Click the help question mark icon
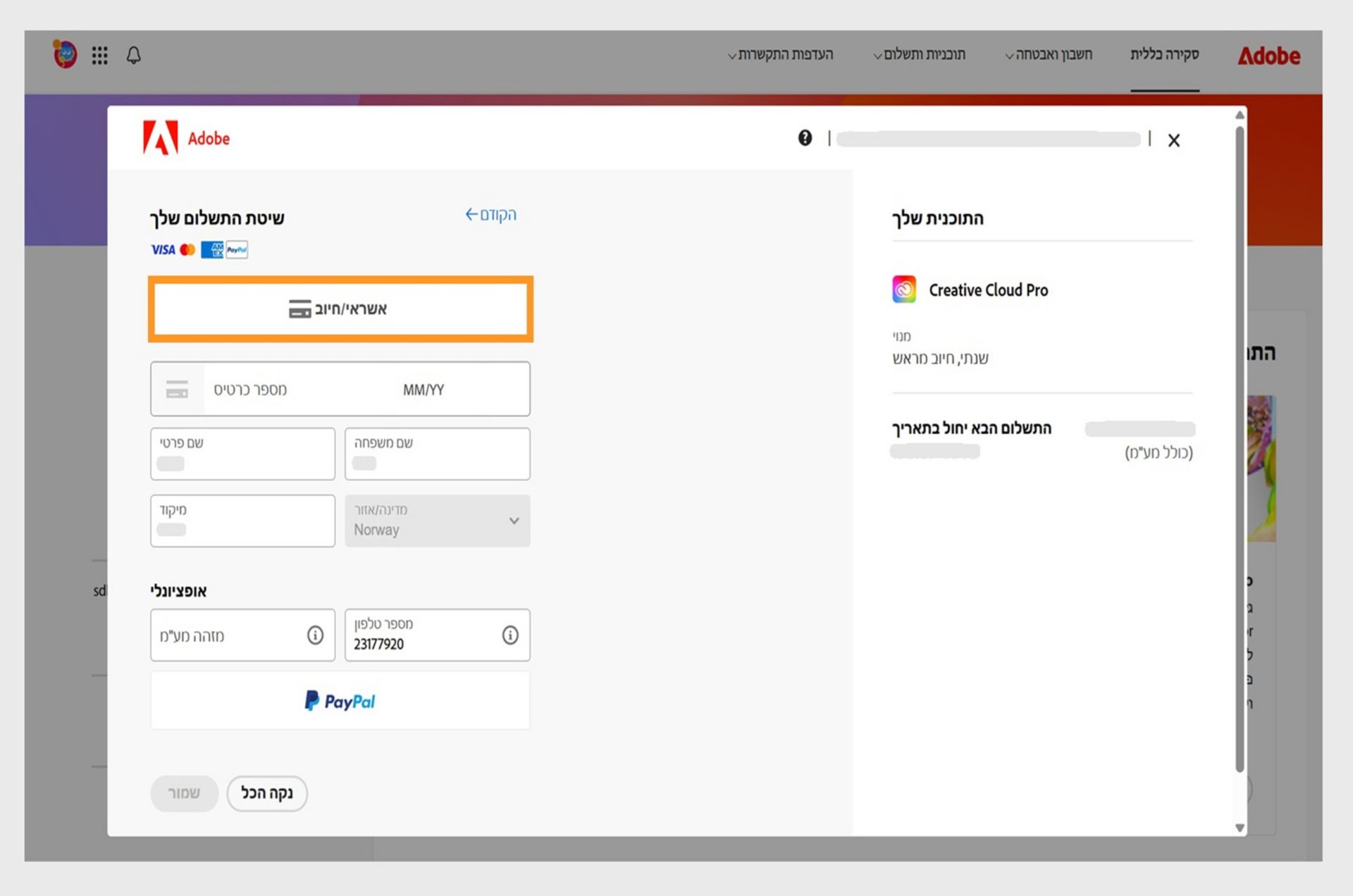This screenshot has width=1353, height=896. click(805, 138)
